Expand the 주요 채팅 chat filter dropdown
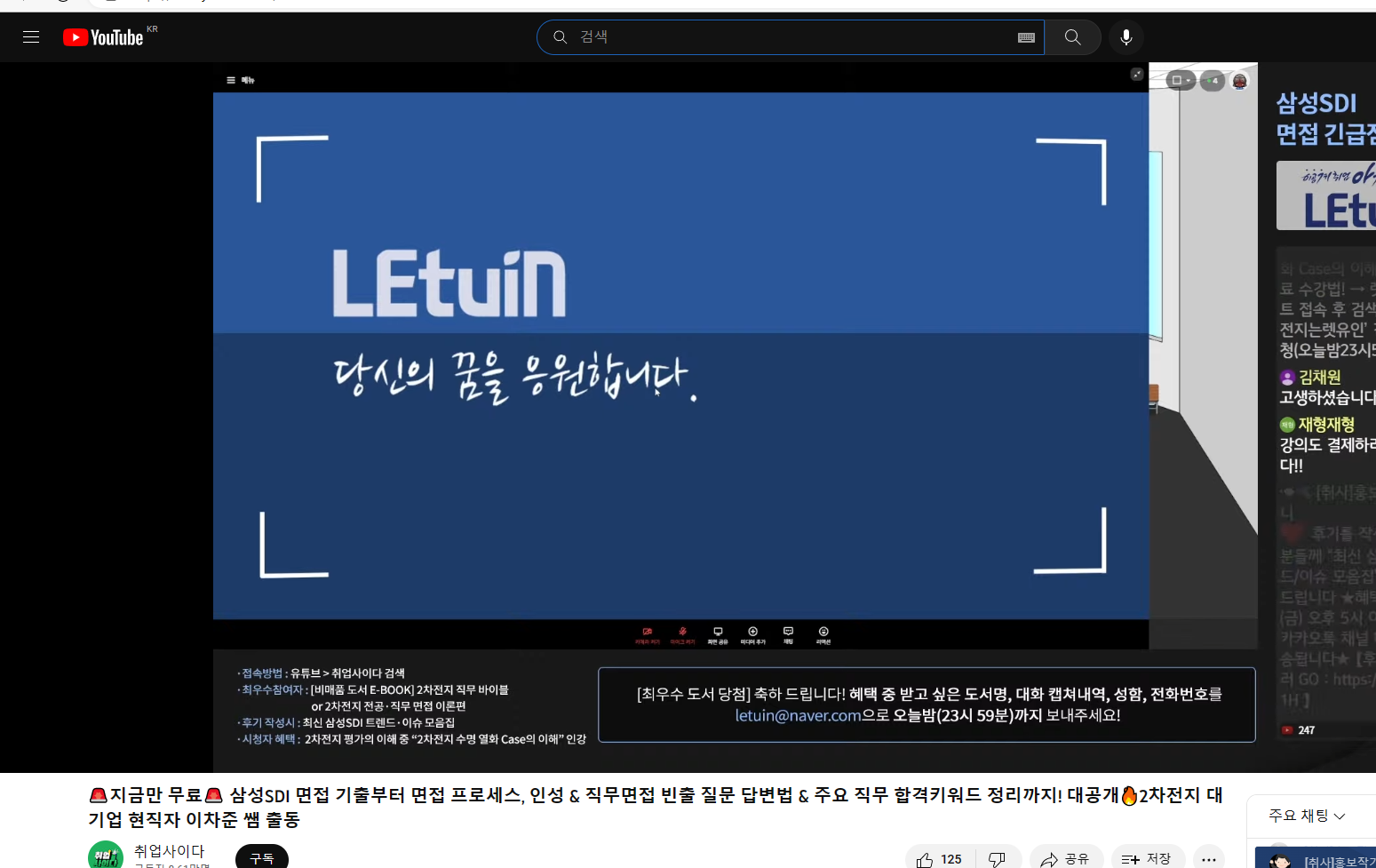Image resolution: width=1376 pixels, height=868 pixels. (x=1307, y=816)
